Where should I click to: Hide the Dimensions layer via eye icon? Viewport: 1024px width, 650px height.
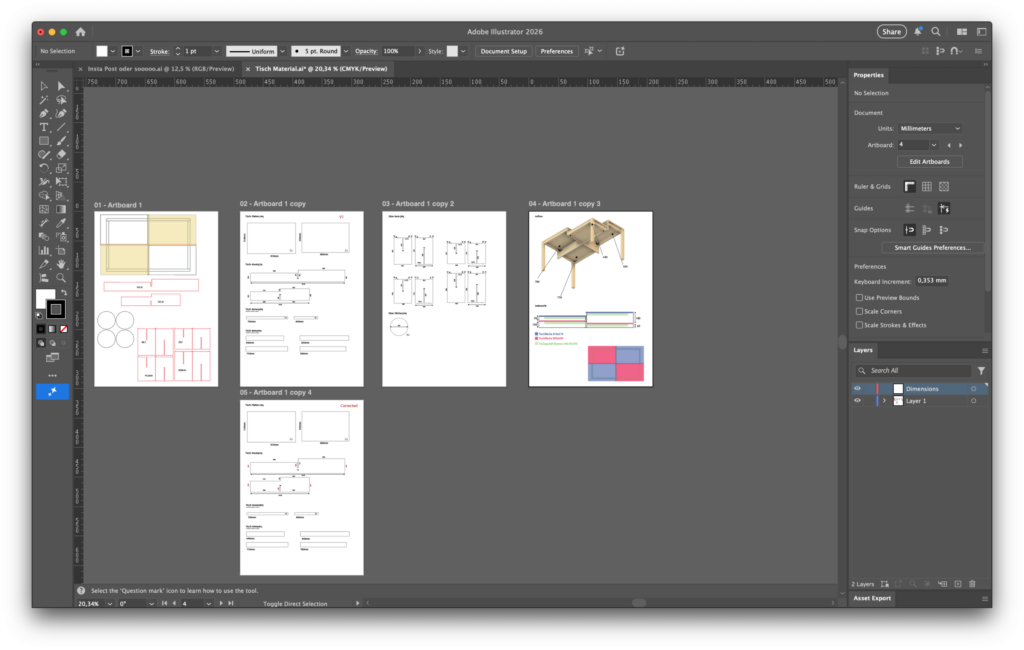(857, 388)
